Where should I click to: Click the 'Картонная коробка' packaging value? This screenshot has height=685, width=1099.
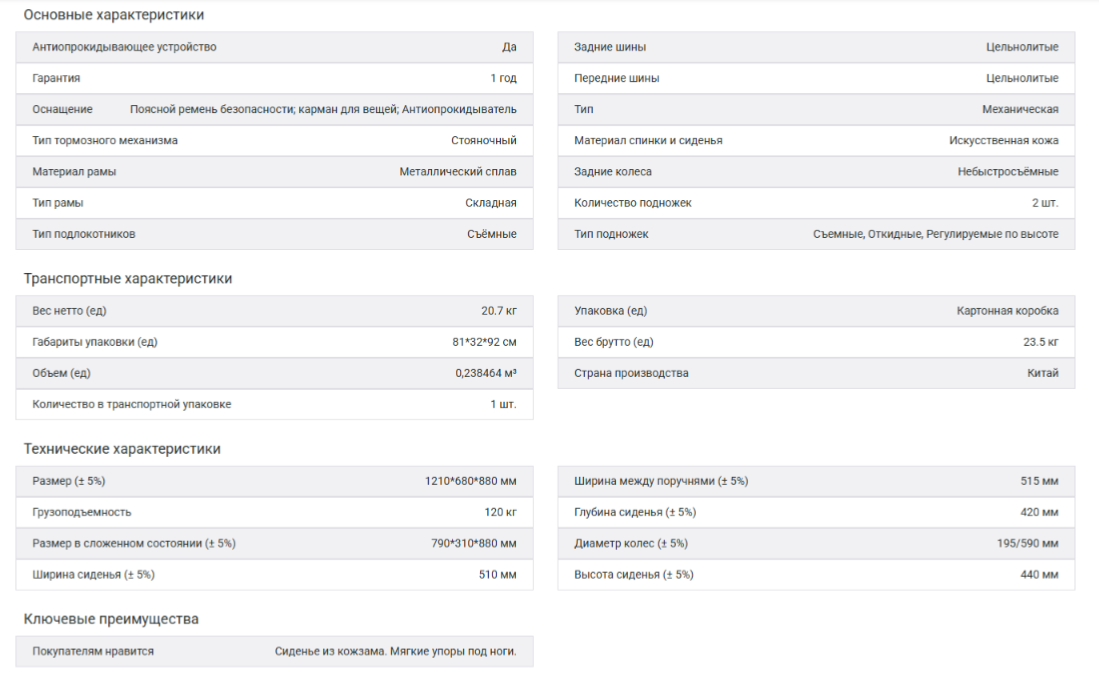[1007, 311]
